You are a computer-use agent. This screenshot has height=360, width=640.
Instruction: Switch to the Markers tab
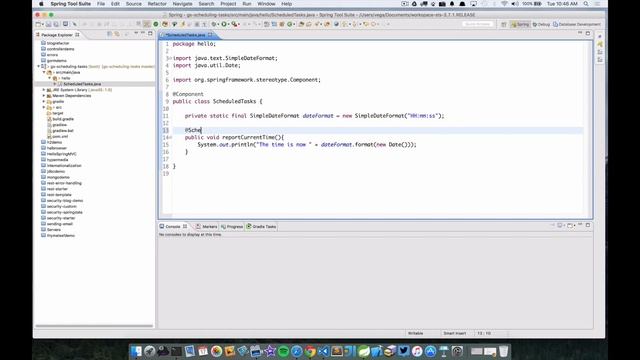click(x=207, y=227)
